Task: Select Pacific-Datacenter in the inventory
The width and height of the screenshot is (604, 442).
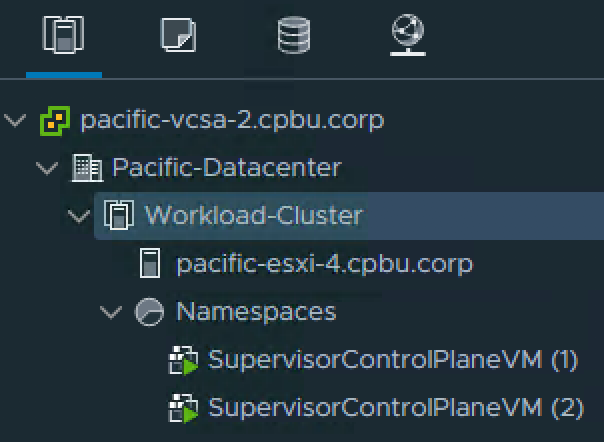Action: tap(226, 168)
